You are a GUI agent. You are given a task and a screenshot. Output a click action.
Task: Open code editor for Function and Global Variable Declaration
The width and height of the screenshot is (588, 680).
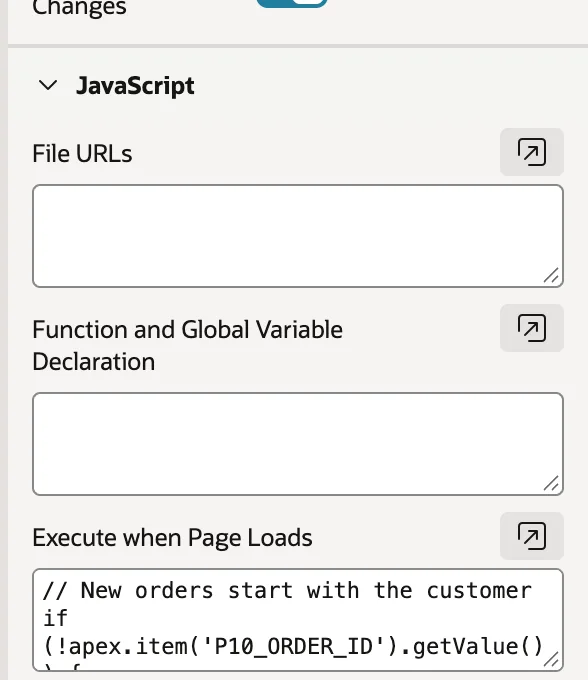pyautogui.click(x=532, y=328)
